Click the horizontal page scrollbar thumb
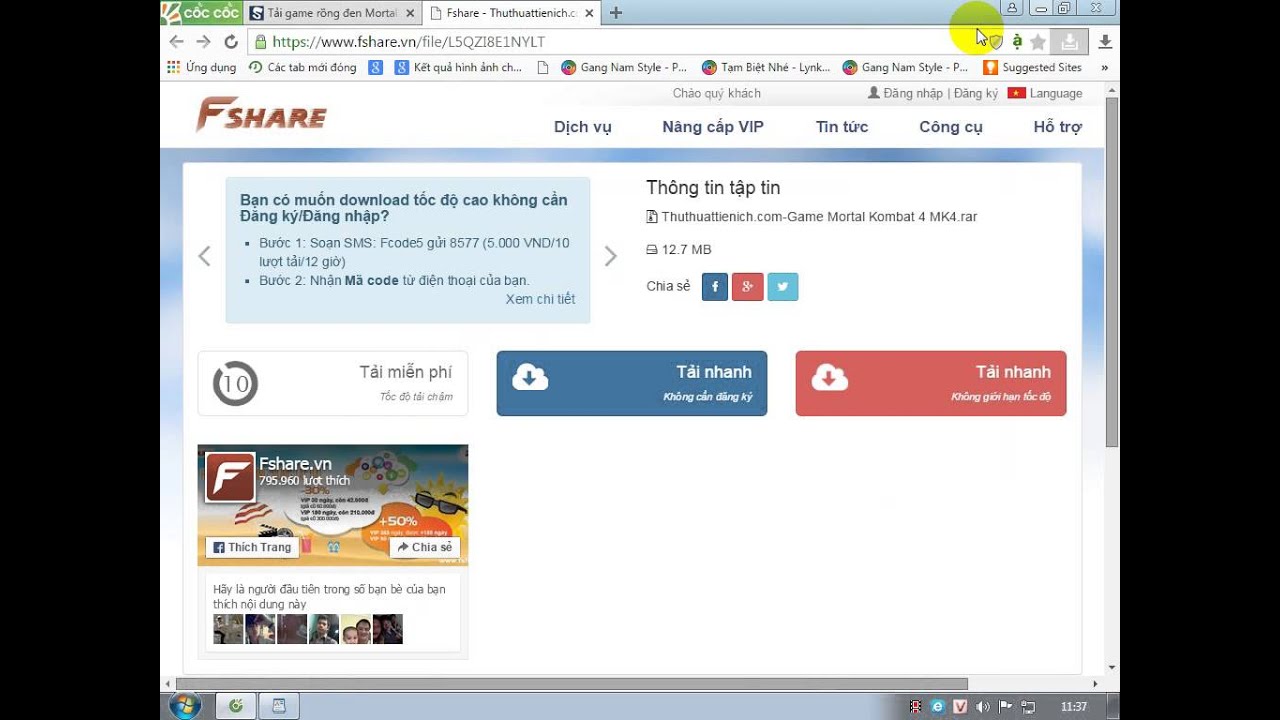 pos(572,684)
